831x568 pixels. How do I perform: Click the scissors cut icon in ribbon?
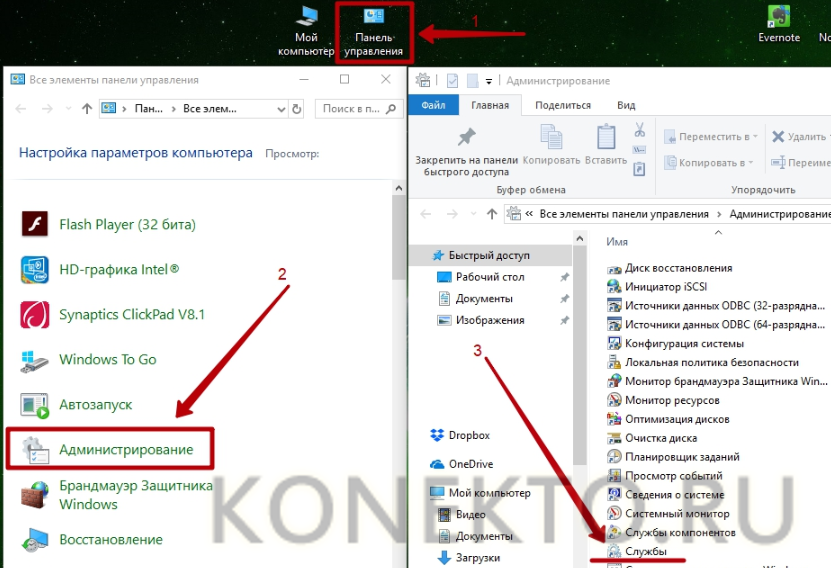coord(640,129)
